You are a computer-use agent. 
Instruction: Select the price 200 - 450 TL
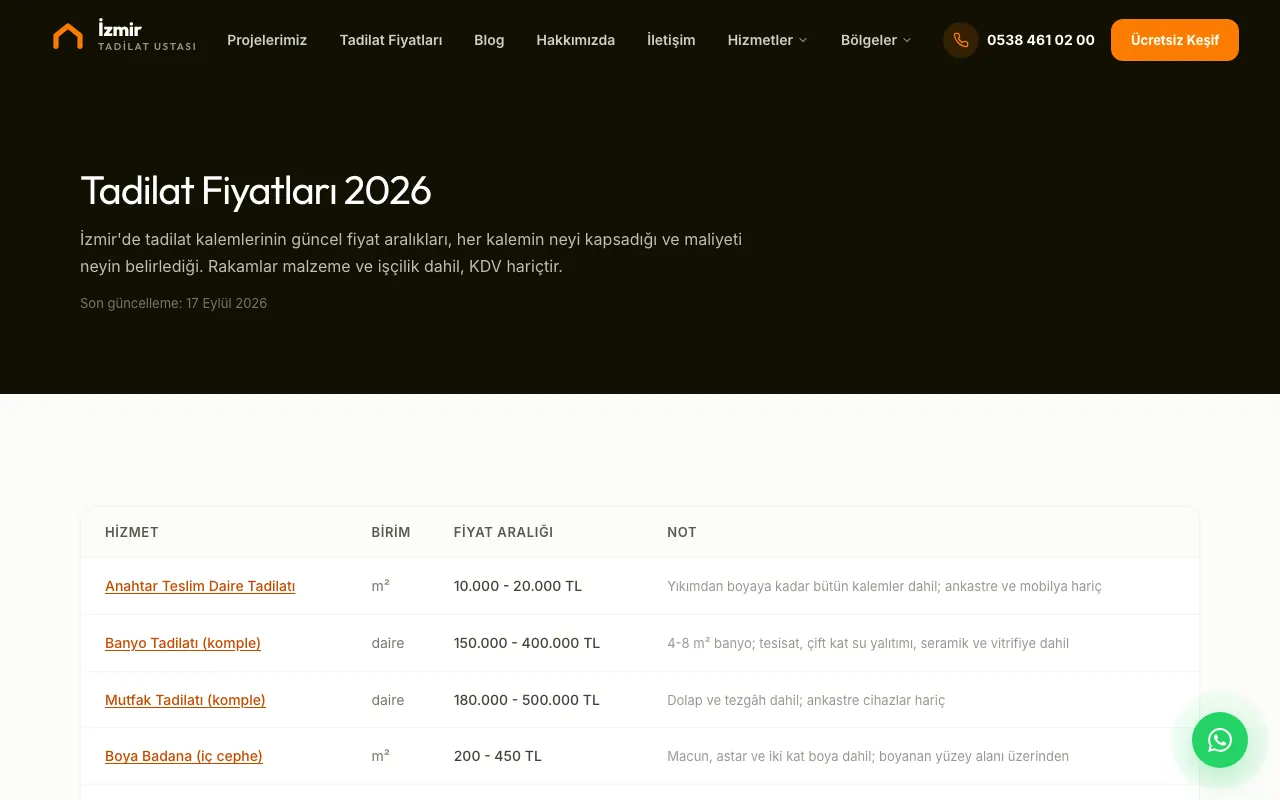point(498,756)
